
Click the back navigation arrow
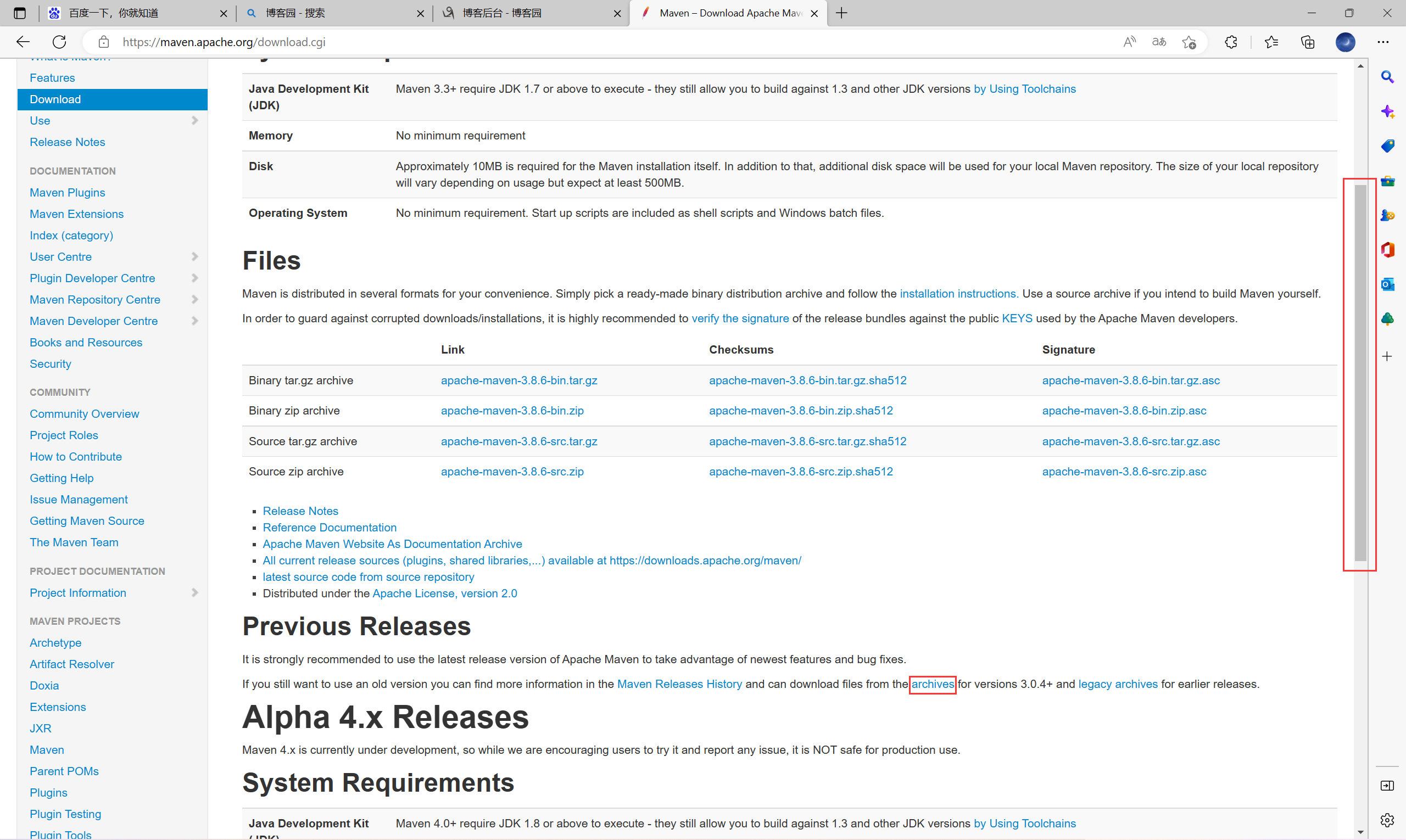23,42
